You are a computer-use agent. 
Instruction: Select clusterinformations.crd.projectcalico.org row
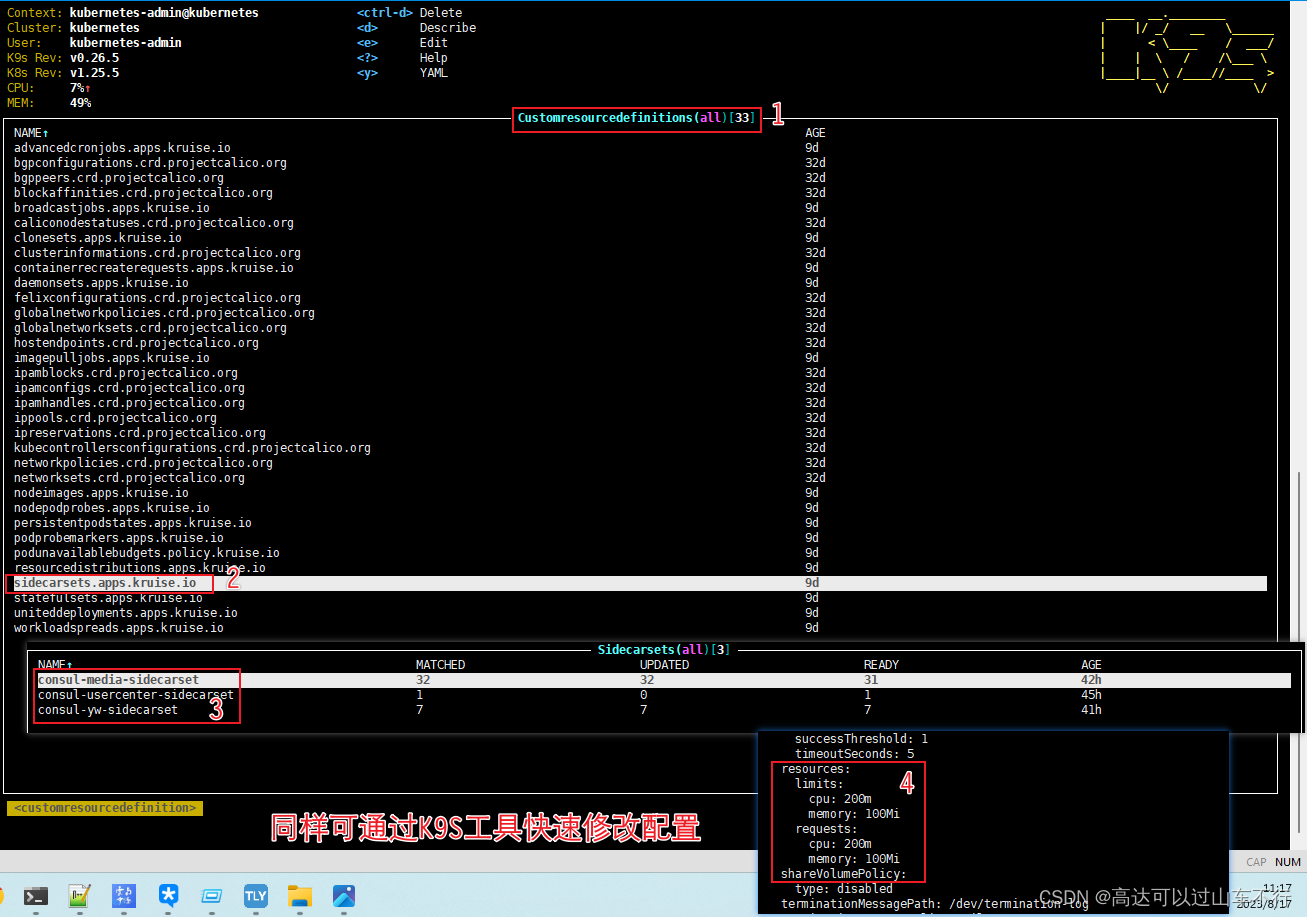[x=640, y=253]
